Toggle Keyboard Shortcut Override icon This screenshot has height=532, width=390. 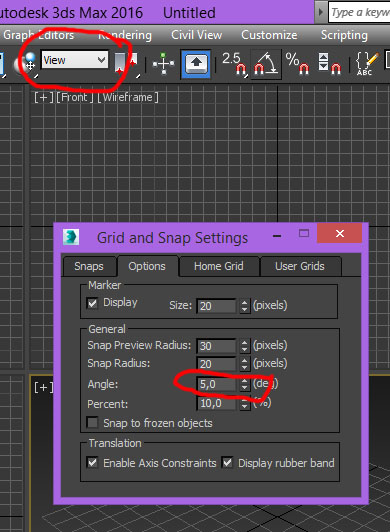(196, 64)
